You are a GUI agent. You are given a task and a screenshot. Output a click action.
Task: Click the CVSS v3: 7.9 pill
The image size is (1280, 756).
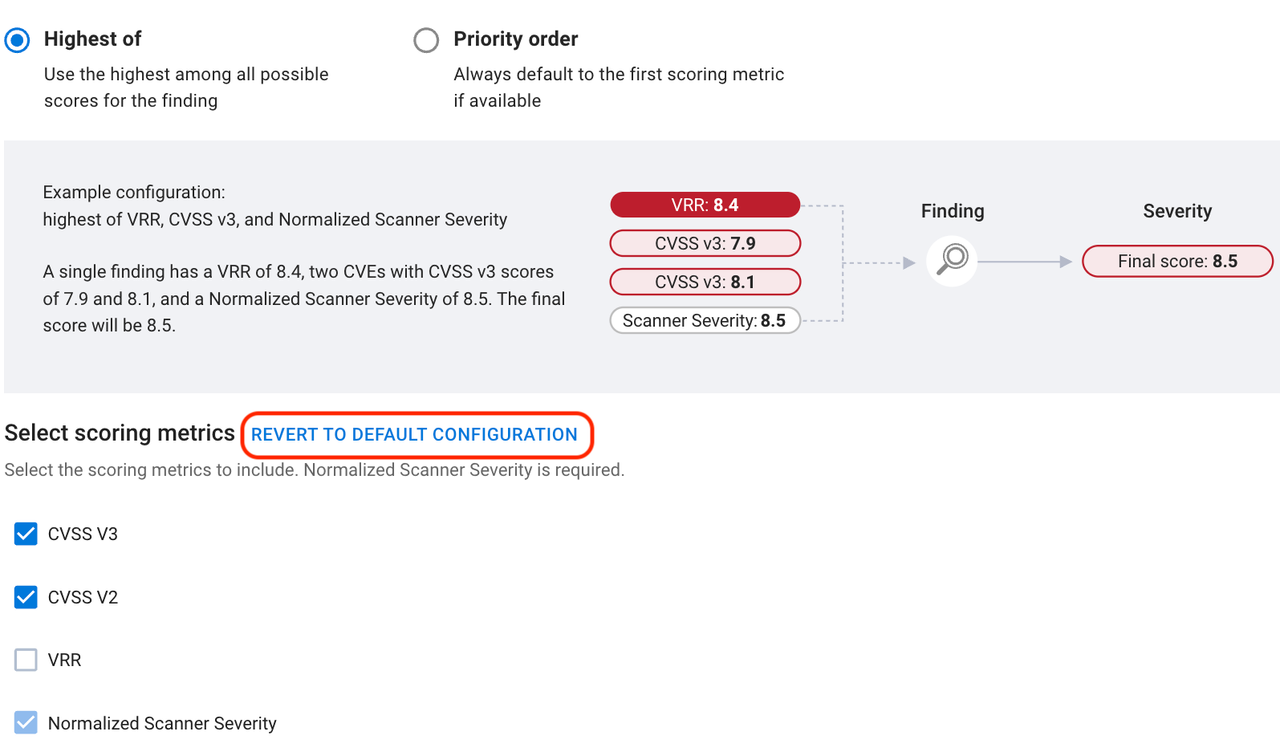[705, 243]
